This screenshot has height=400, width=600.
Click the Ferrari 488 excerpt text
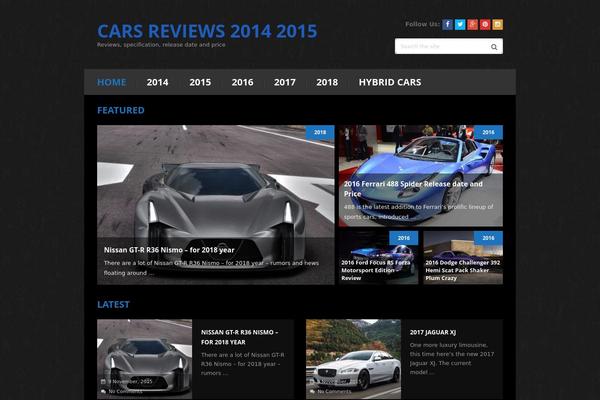pos(418,212)
